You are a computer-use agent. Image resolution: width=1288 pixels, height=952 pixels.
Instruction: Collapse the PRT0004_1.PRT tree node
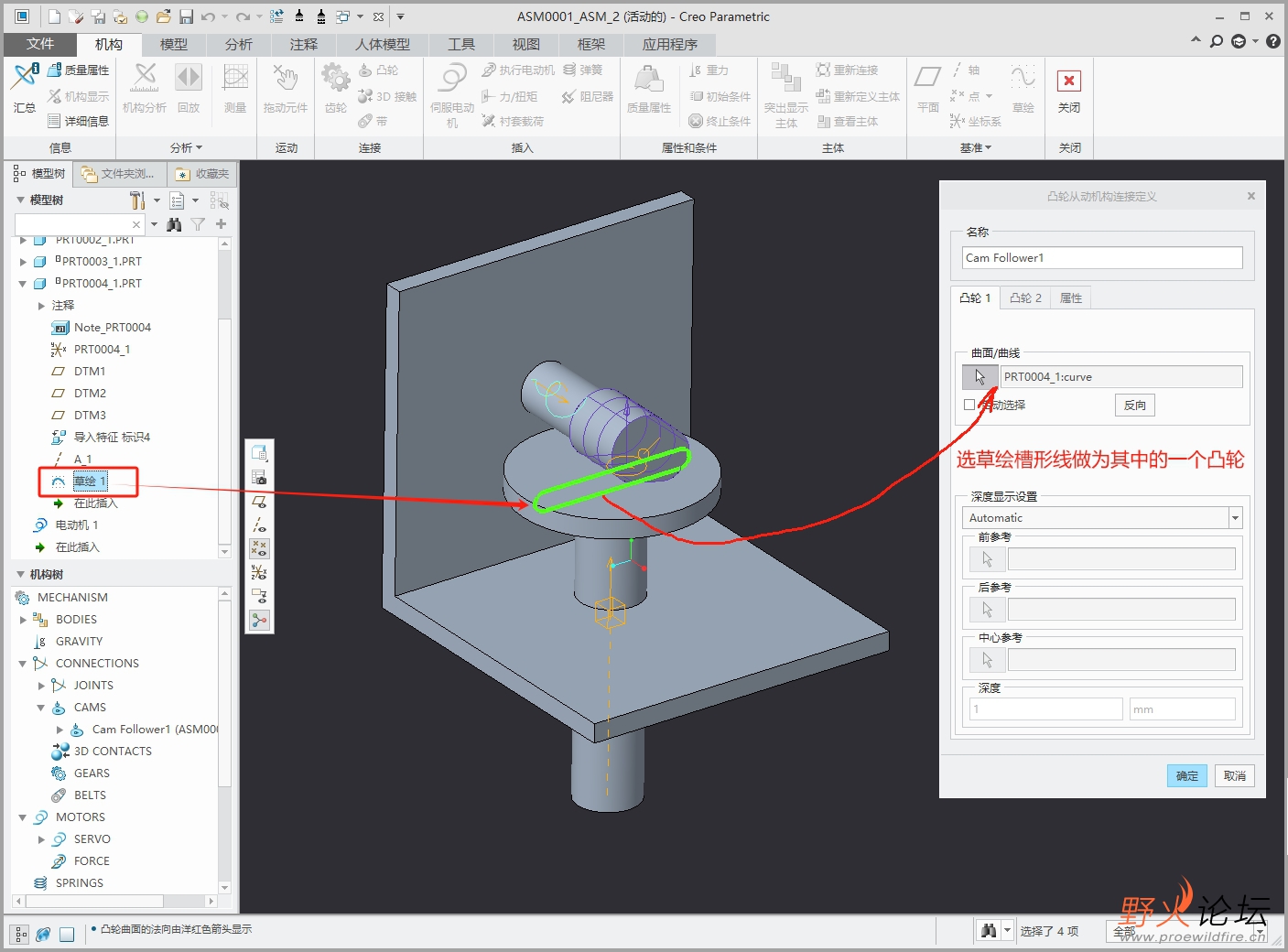click(23, 284)
